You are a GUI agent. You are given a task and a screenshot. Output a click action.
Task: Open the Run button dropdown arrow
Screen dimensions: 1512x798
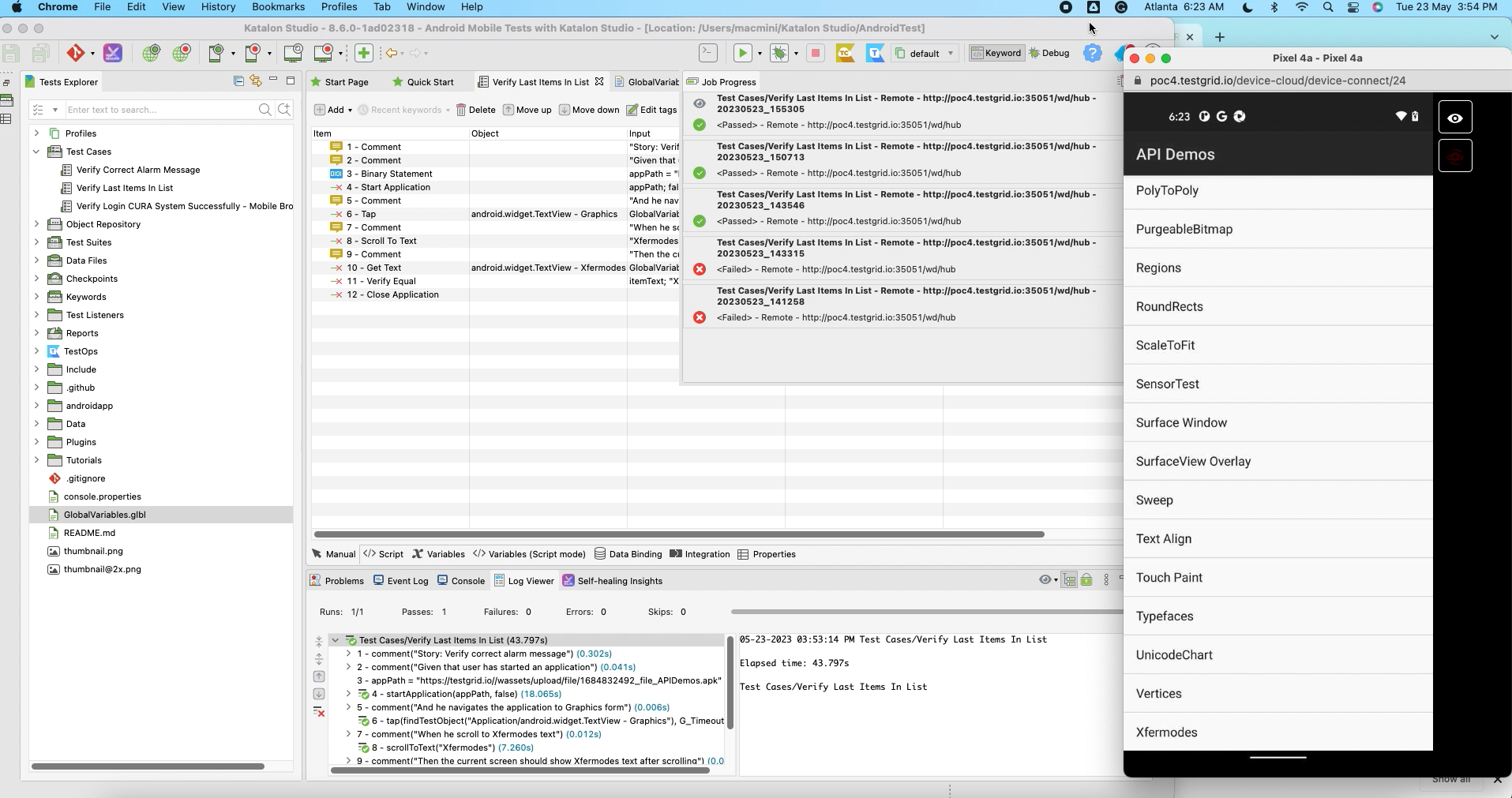(x=760, y=54)
